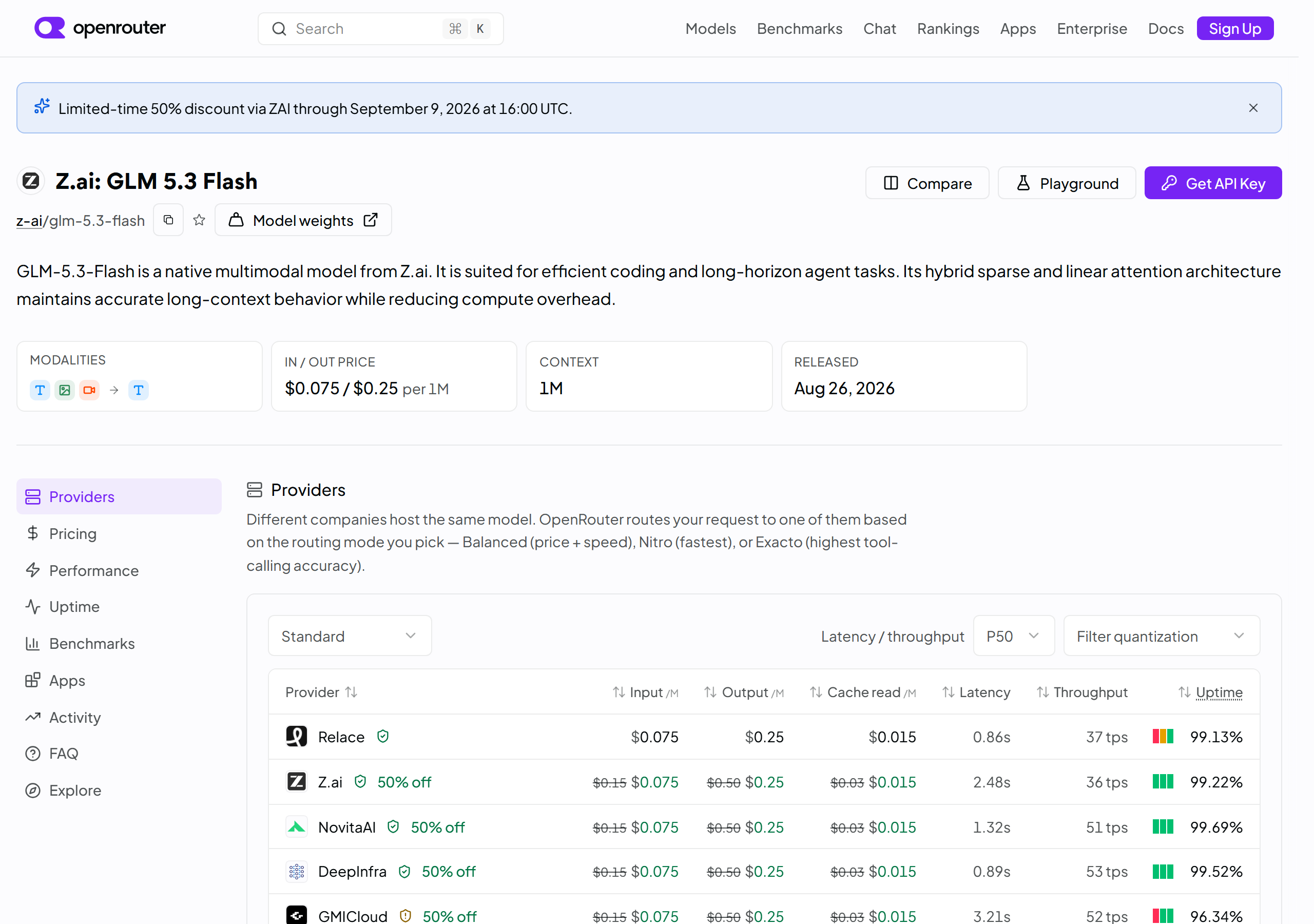Dismiss the limited-time discount banner

[1253, 108]
